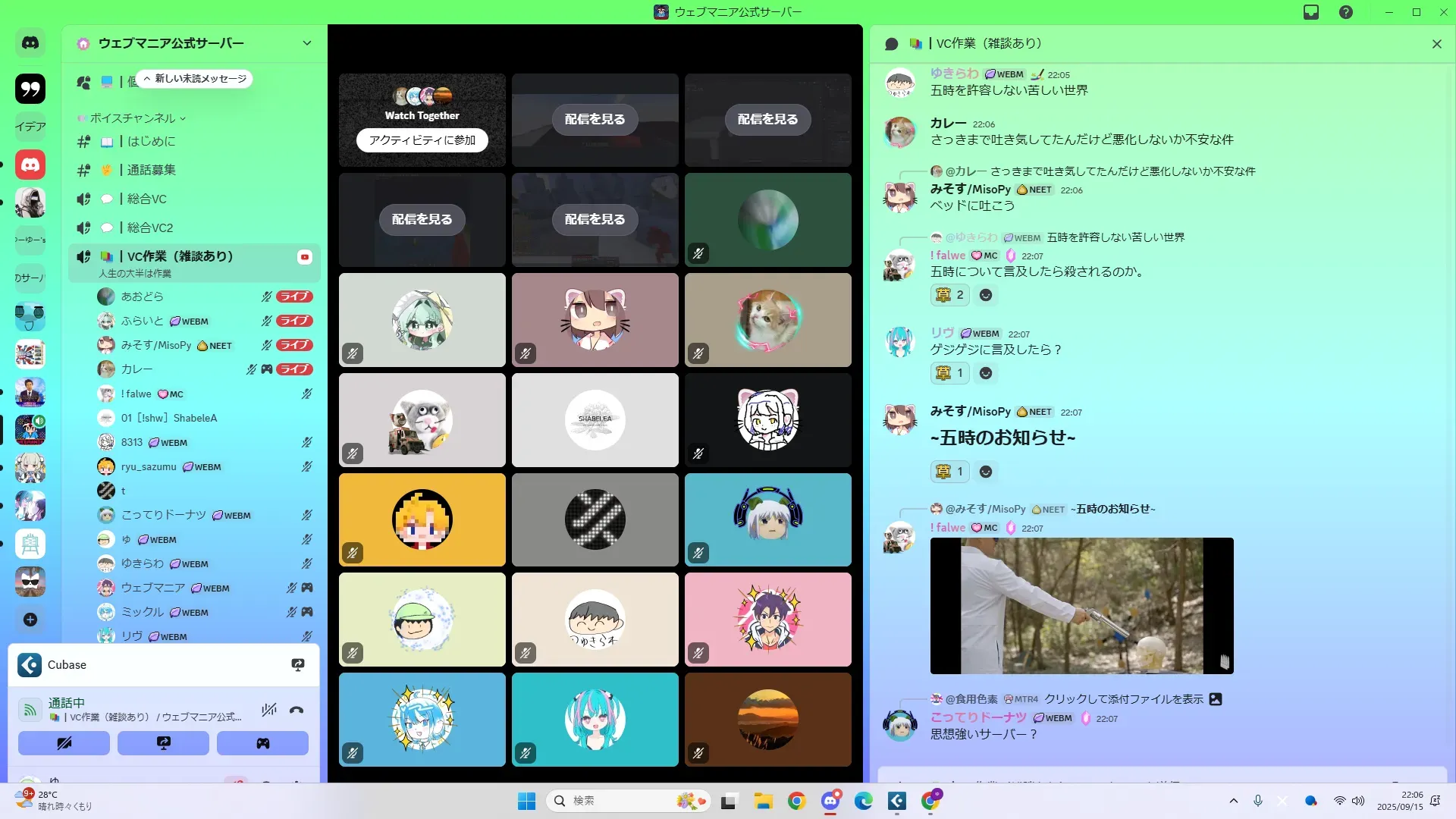The height and width of the screenshot is (819, 1456).
Task: Join the Watch Together activity
Action: [x=422, y=140]
